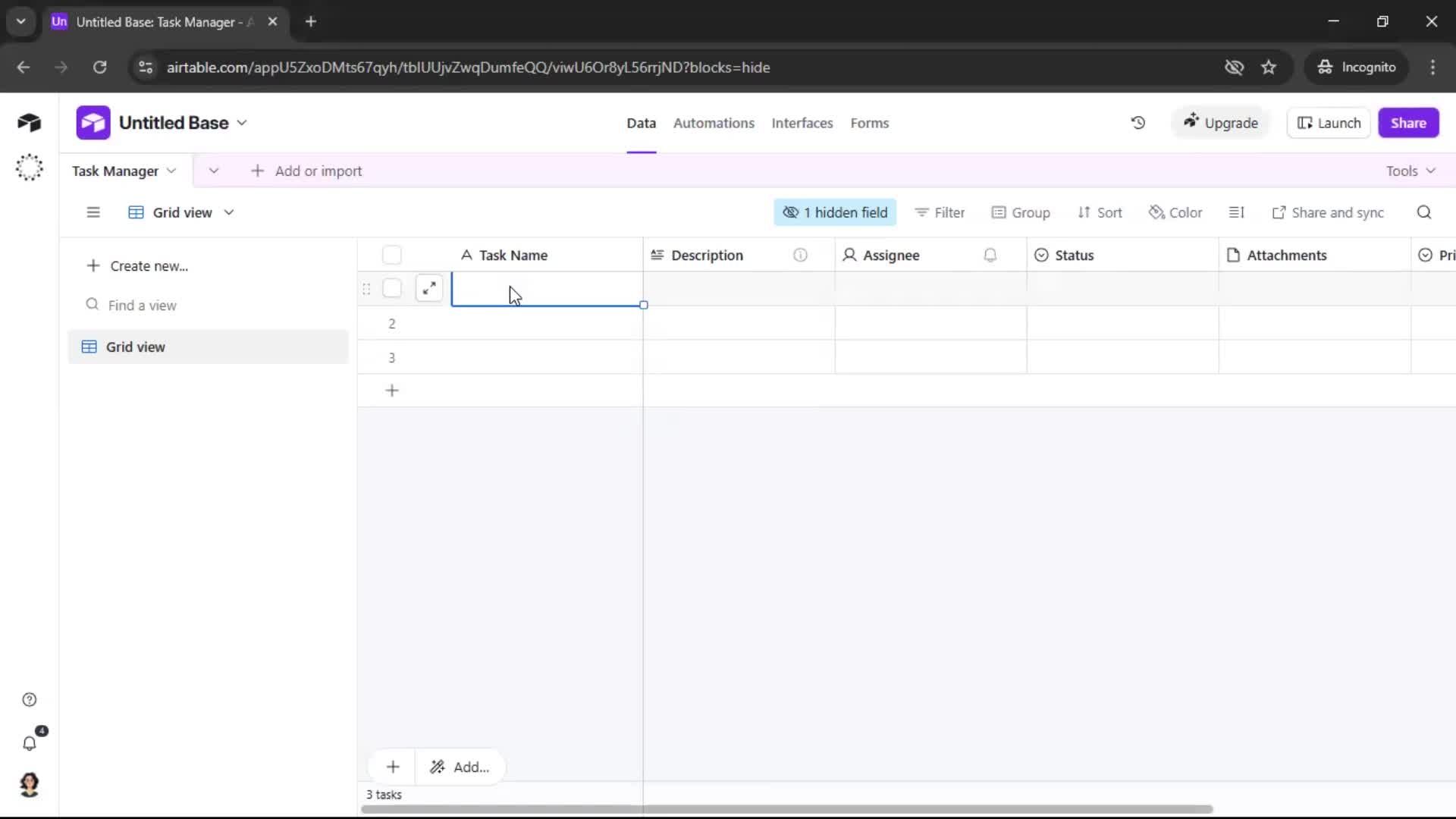
Task: Click the Incognito indicator
Action: click(x=1357, y=67)
